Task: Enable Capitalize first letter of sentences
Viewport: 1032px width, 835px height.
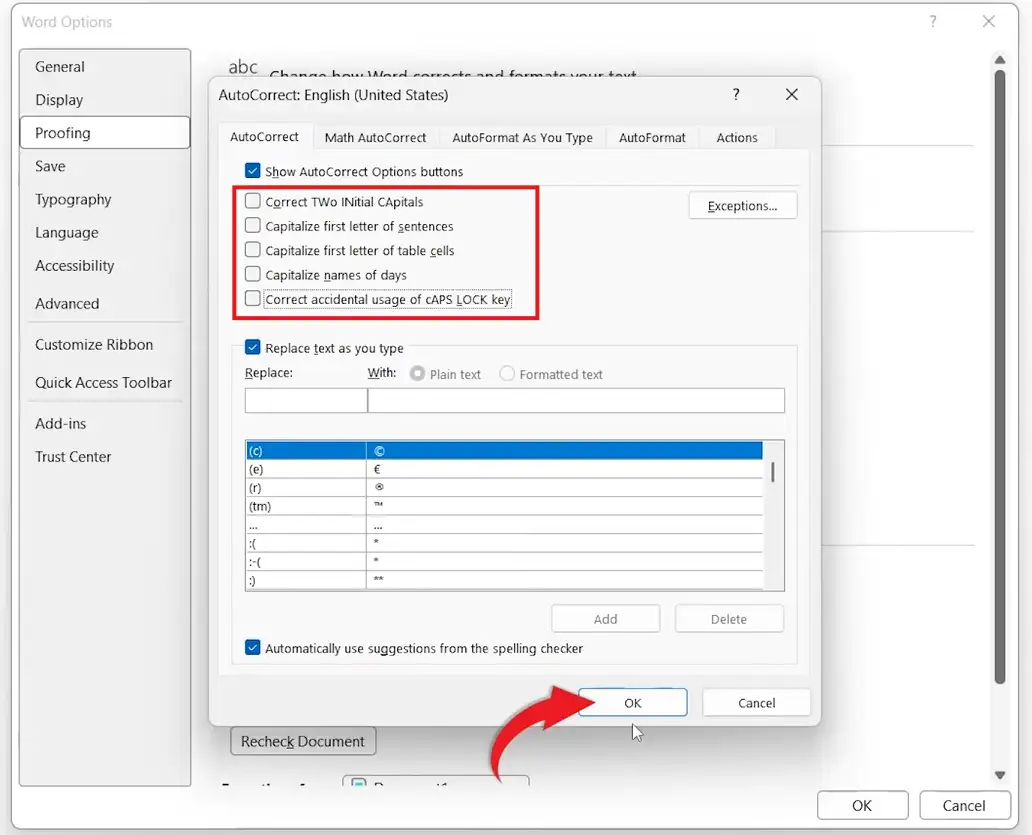Action: coord(253,225)
